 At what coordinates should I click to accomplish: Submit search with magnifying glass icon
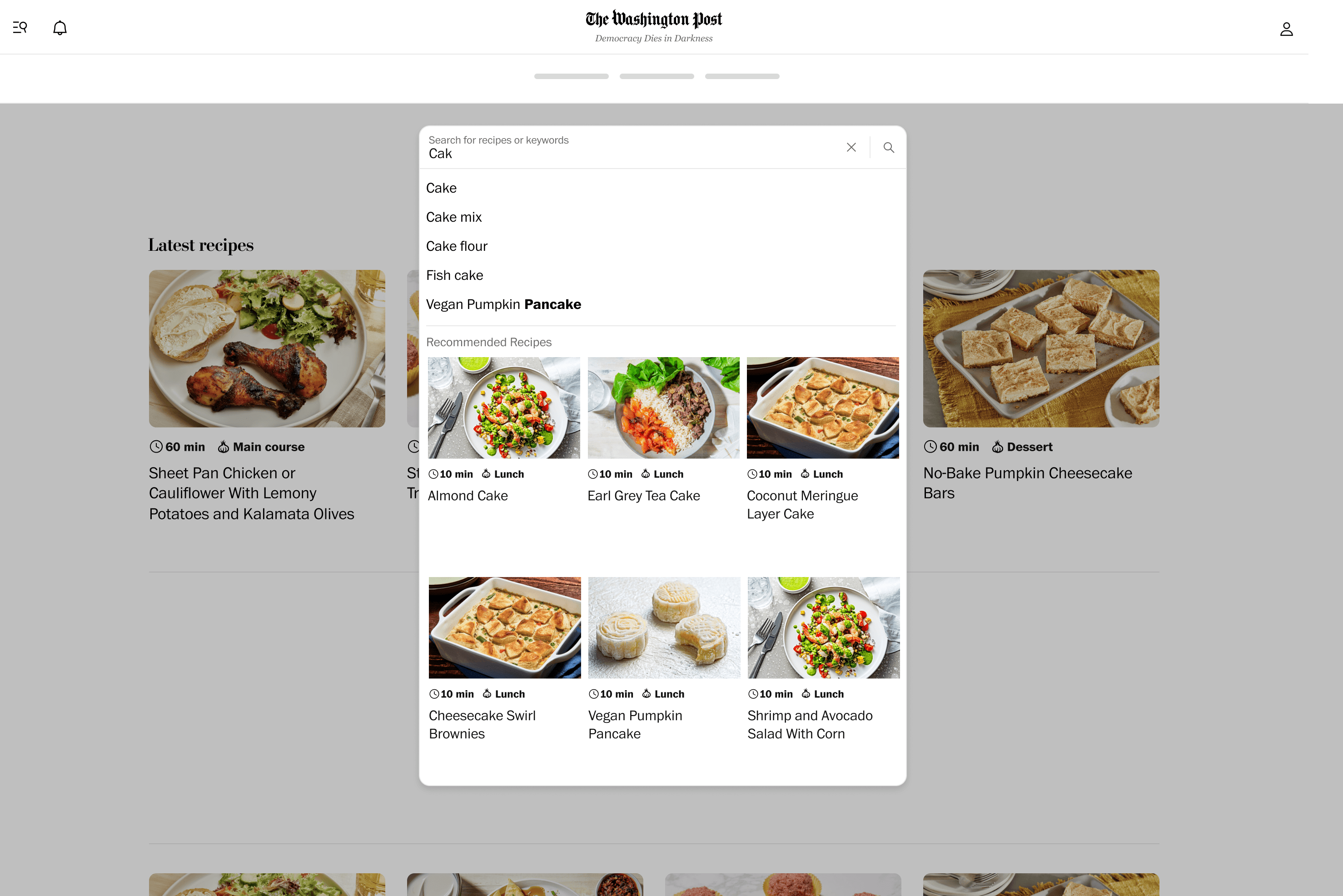coord(888,147)
